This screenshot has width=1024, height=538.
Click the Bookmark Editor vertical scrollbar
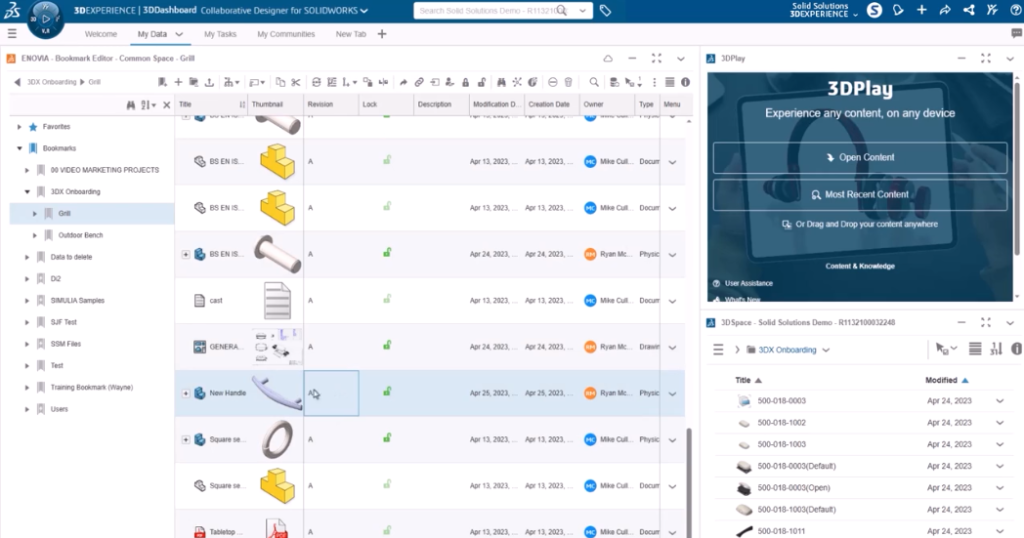pos(688,483)
